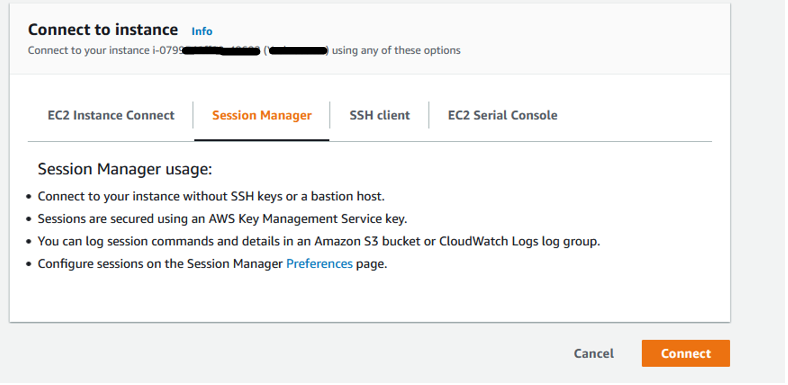Click the "CloudWatch Logs log group" text
788x385 pixels.
point(518,241)
